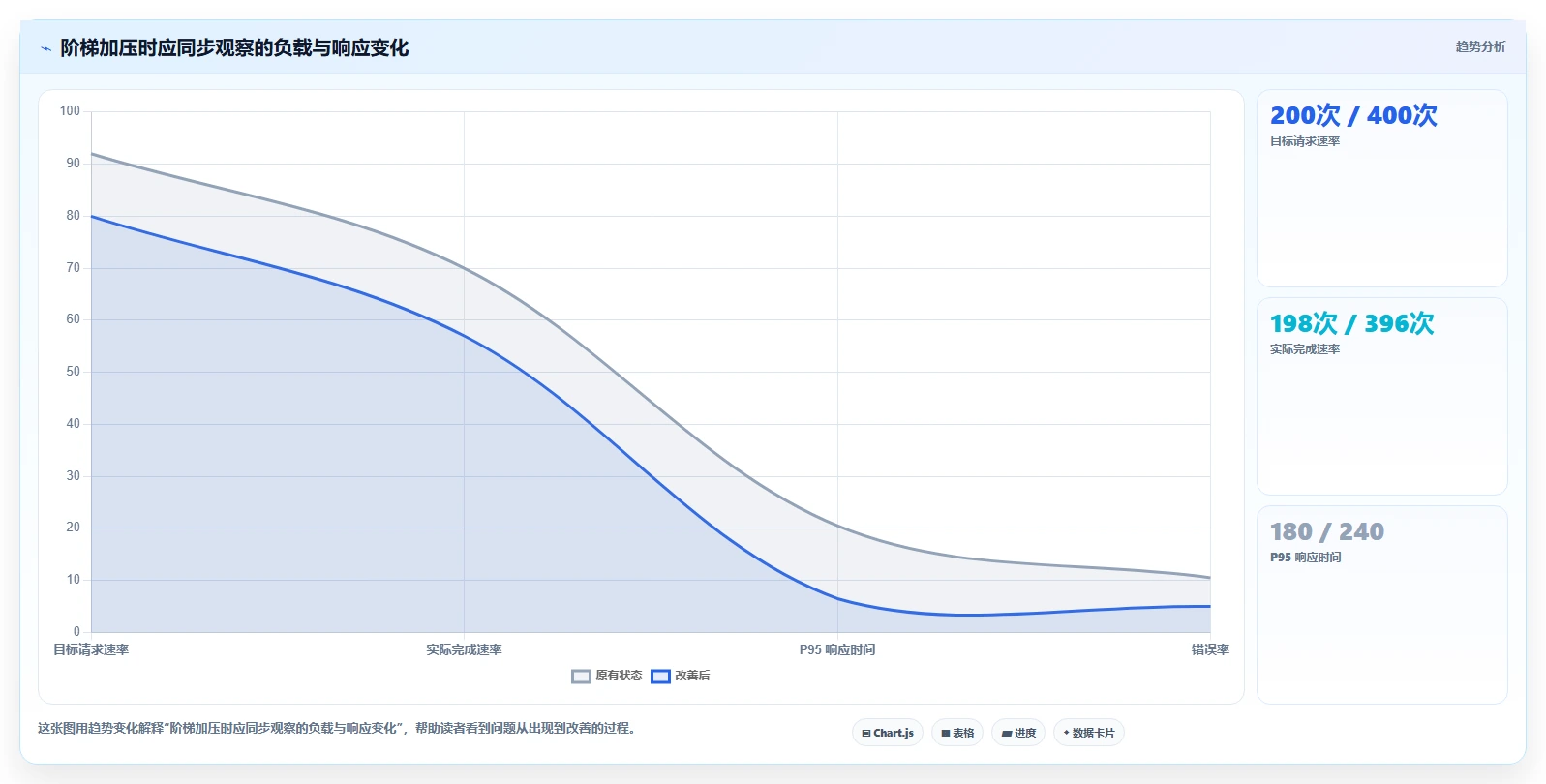The image size is (1546, 784).
Task: Click the P95 响应时间 caption in the third card
Action: (1306, 558)
